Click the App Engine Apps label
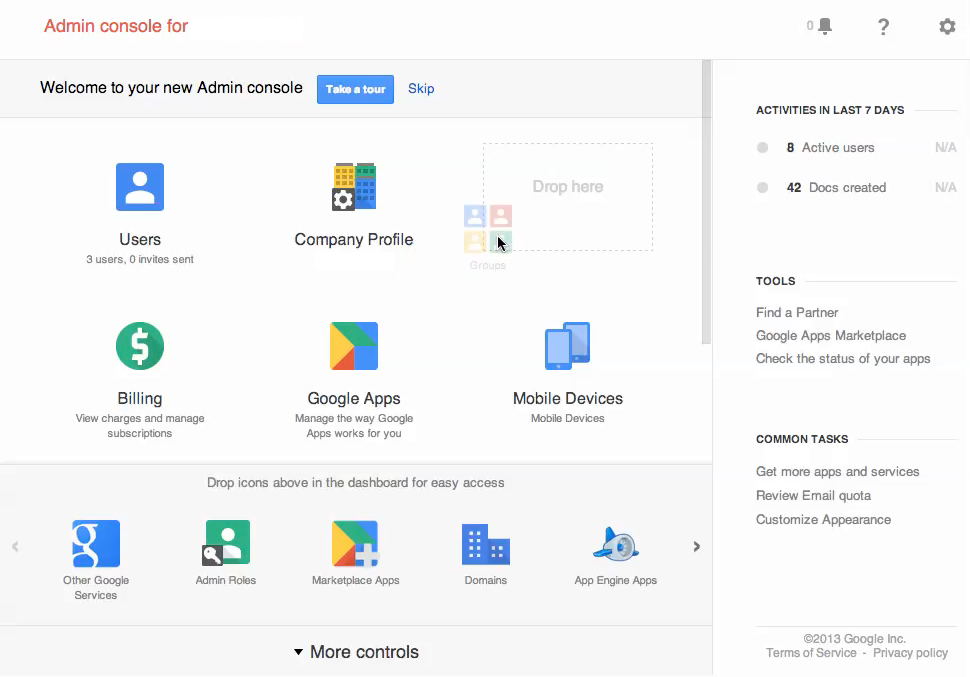The height and width of the screenshot is (677, 970). pyautogui.click(x=616, y=580)
